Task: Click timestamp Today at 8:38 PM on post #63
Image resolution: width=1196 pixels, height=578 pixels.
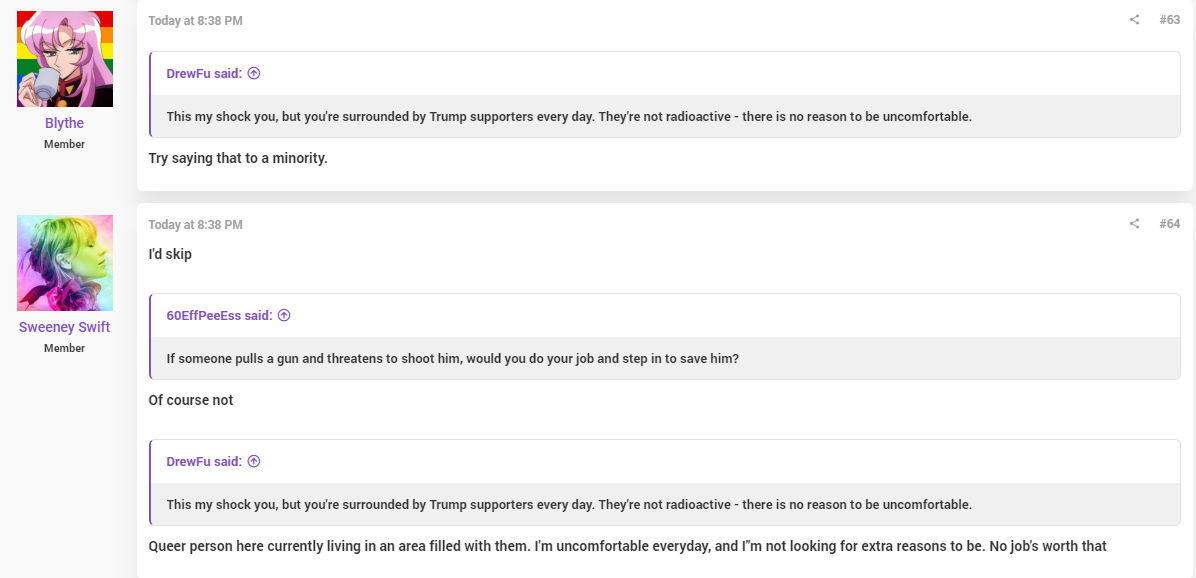Action: click(195, 21)
